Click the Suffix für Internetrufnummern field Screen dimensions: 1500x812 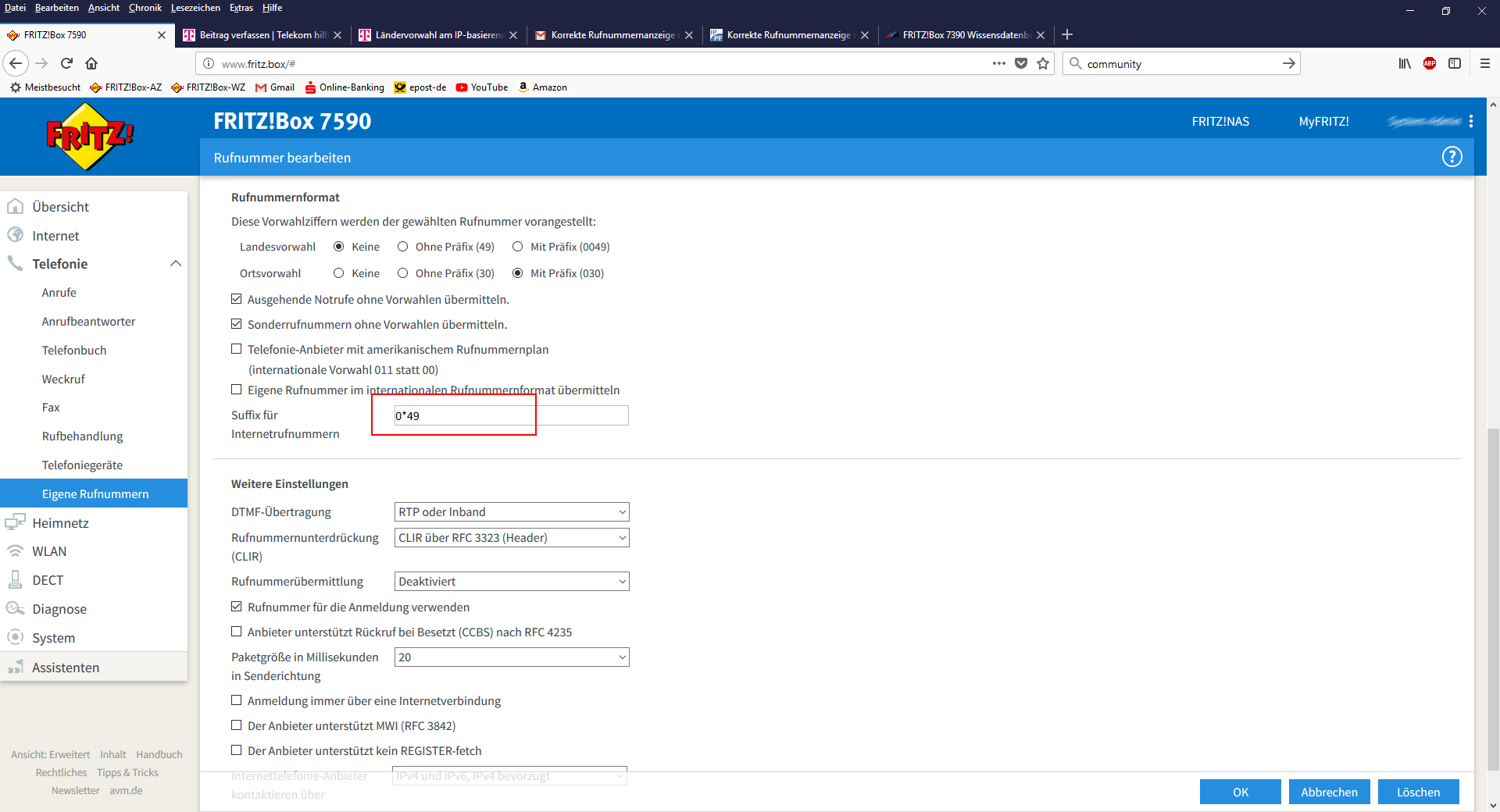(511, 415)
